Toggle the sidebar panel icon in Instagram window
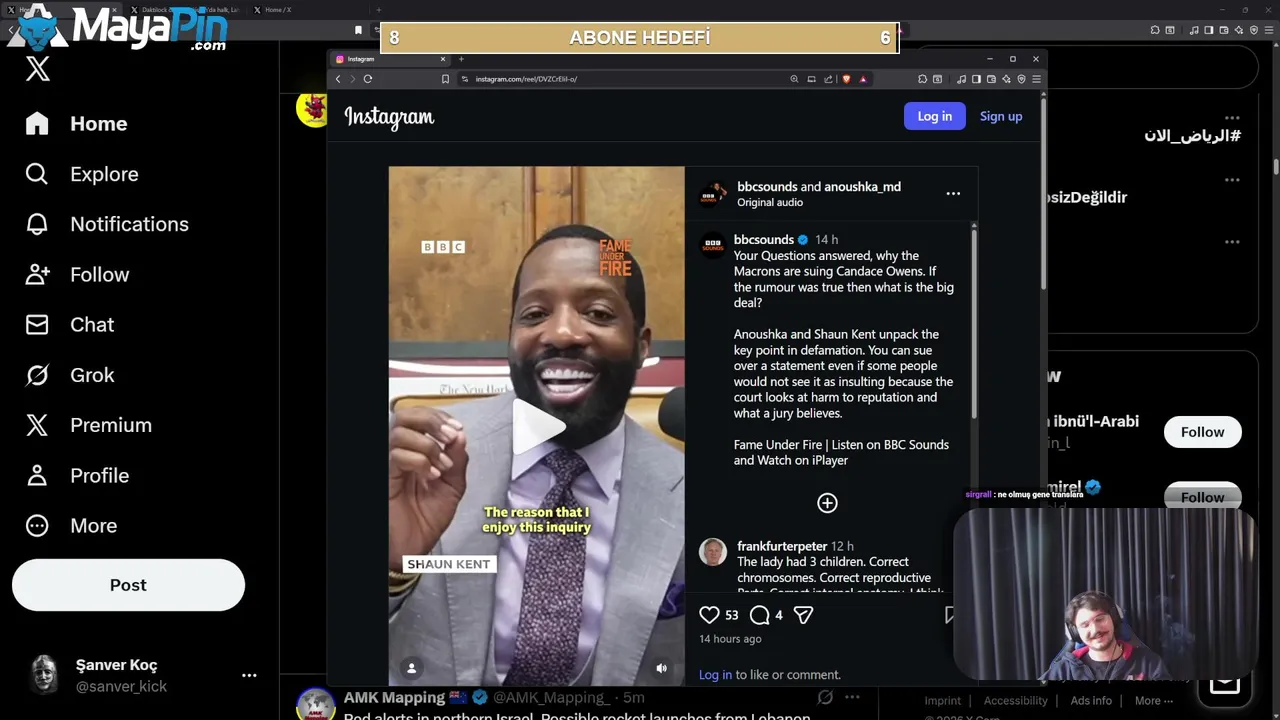Screen dimensions: 1280x720 (x=976, y=79)
